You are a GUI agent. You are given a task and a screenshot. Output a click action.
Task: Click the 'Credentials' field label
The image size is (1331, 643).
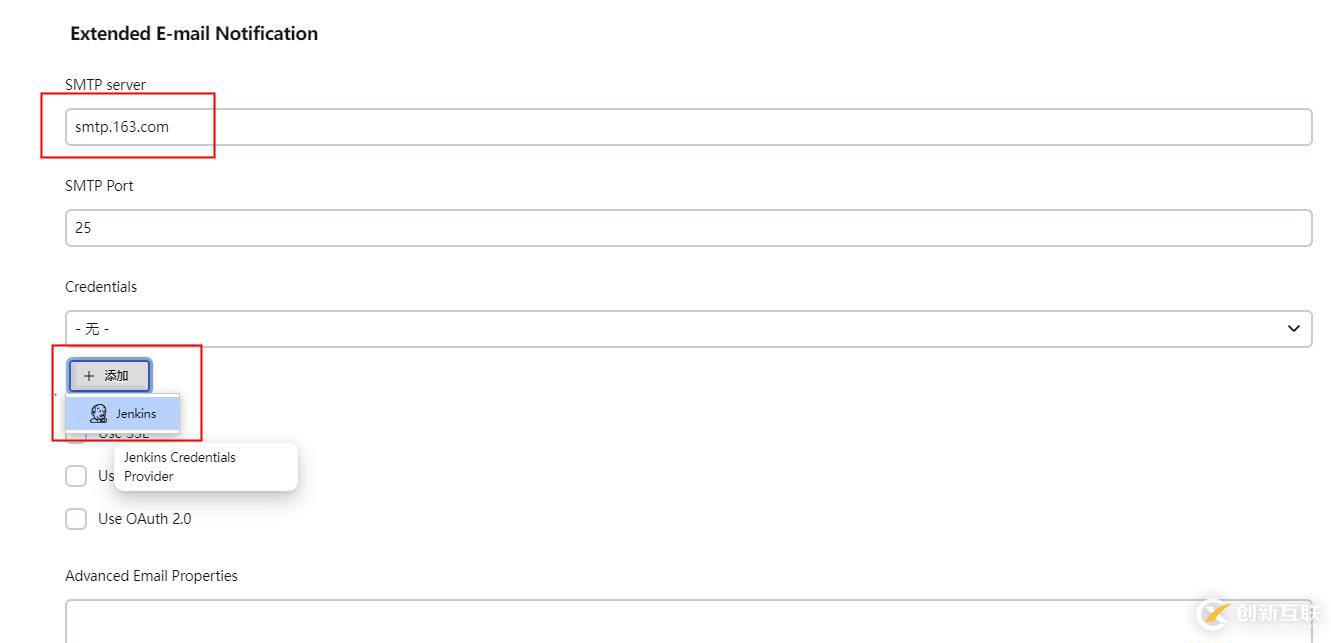pos(101,287)
